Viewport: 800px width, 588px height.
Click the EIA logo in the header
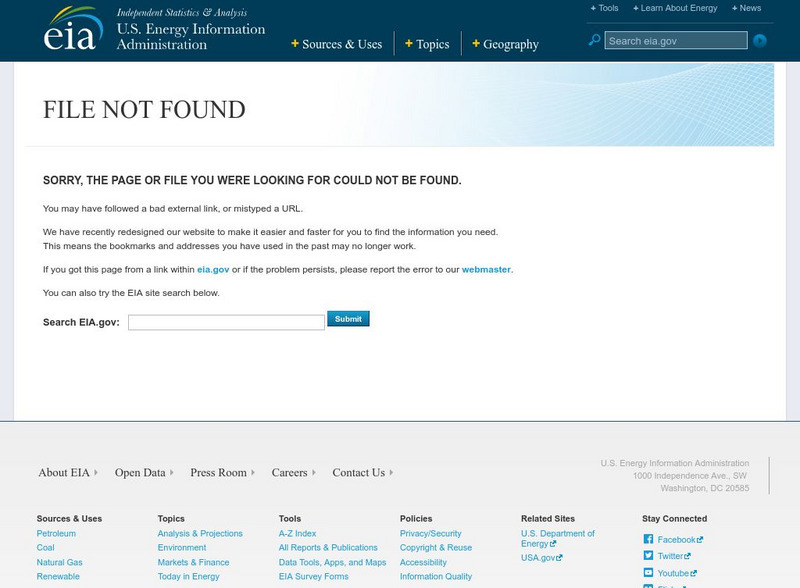(x=73, y=29)
